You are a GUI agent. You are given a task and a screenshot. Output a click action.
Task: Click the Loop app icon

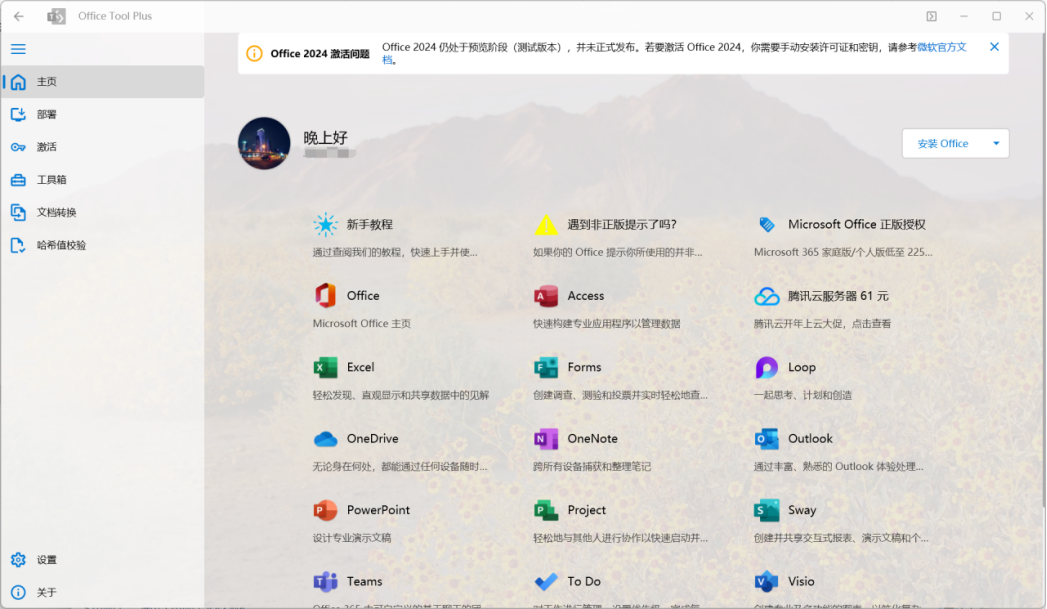click(x=767, y=367)
